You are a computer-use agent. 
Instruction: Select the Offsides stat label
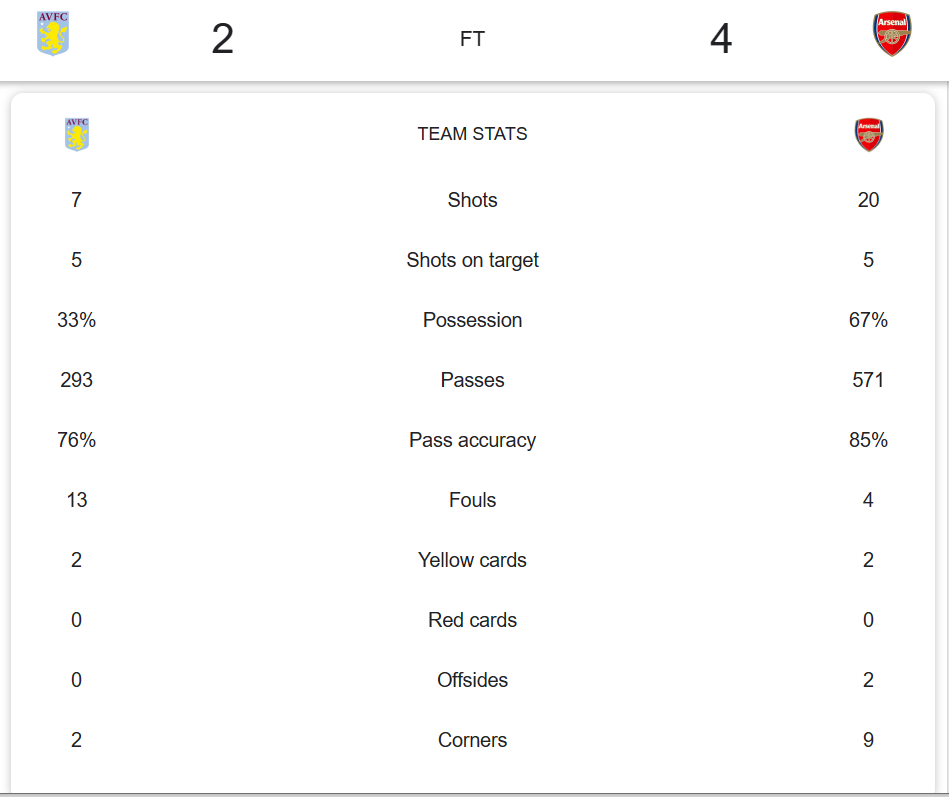473,680
